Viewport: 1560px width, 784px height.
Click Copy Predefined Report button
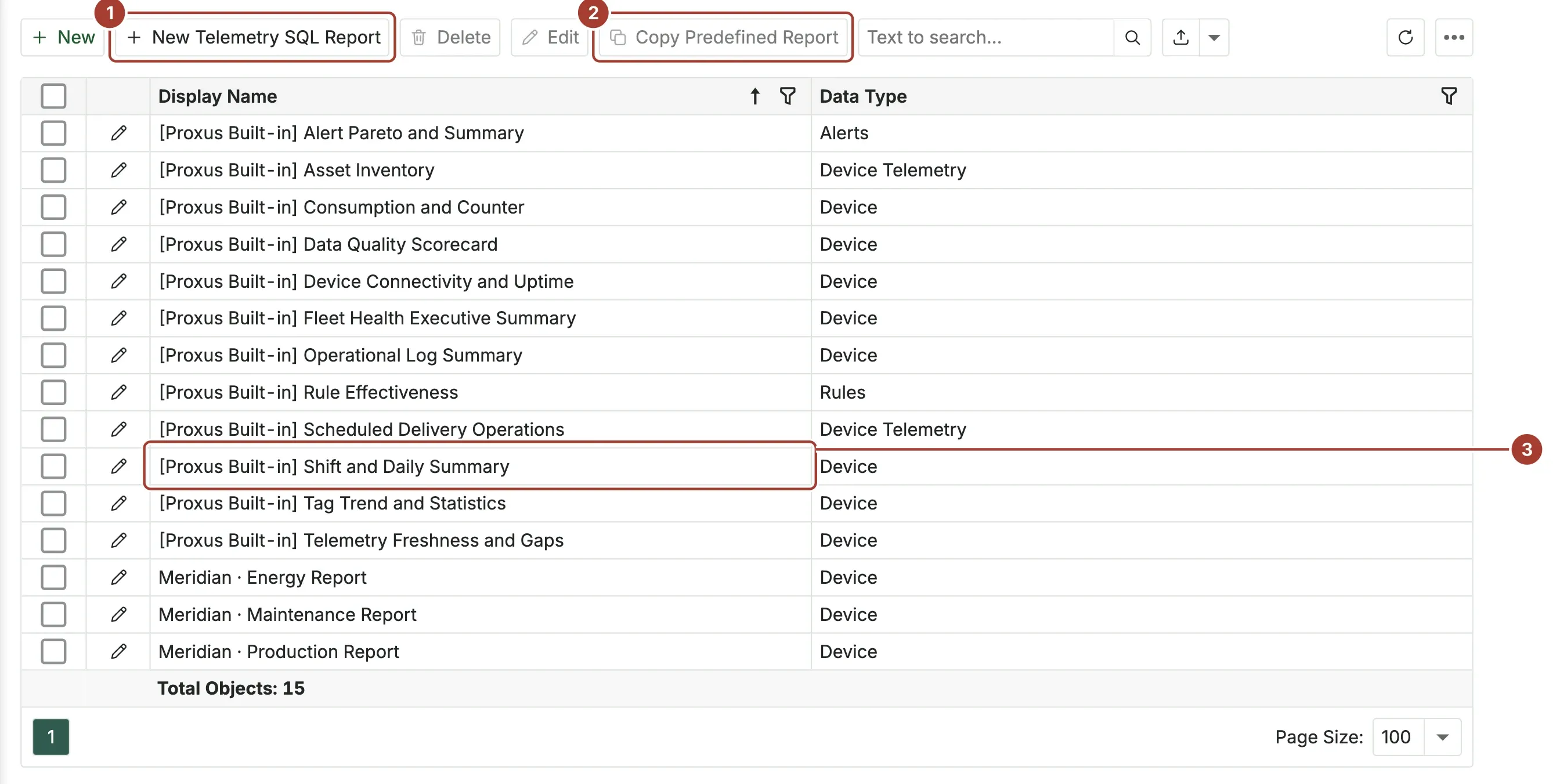tap(723, 38)
